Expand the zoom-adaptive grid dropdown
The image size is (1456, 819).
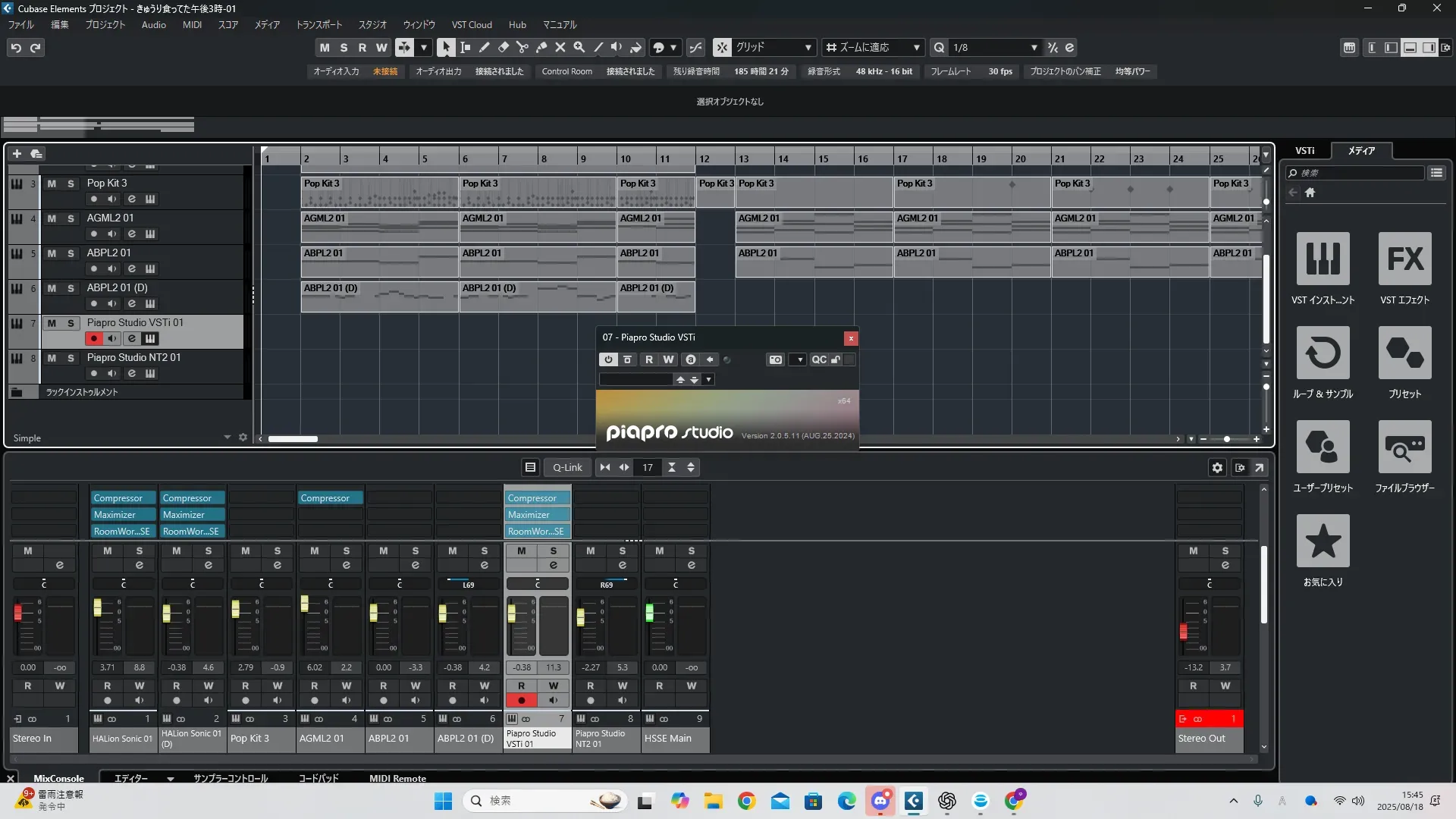coord(916,47)
